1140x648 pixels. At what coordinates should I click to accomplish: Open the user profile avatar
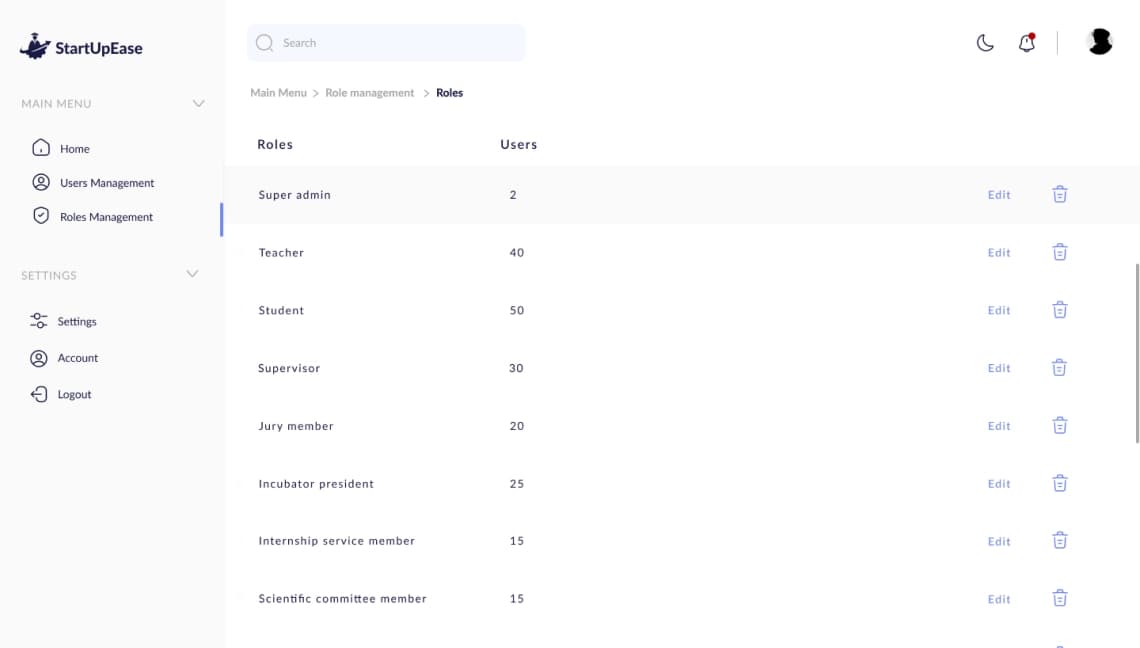coord(1100,41)
